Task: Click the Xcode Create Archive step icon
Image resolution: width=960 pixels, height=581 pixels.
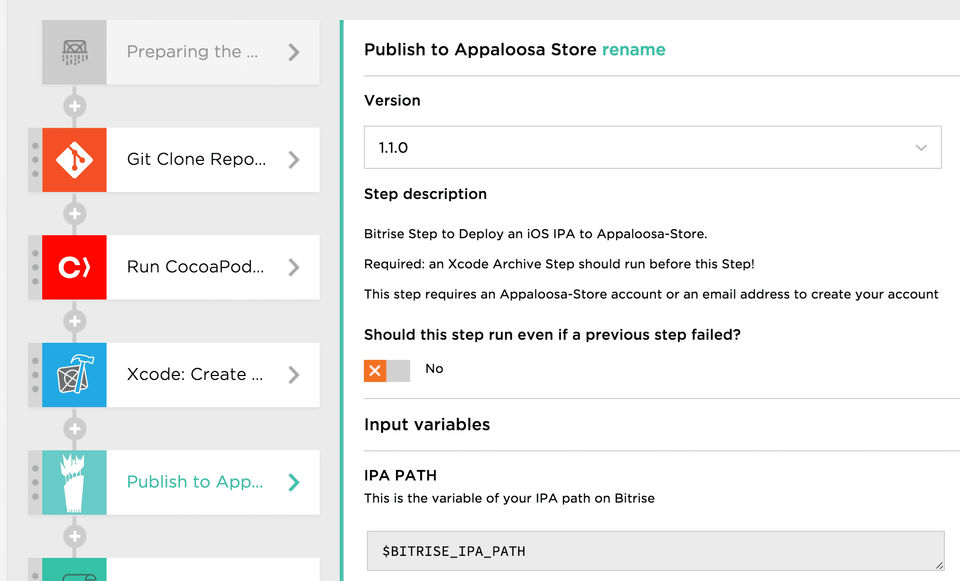Action: click(x=74, y=375)
